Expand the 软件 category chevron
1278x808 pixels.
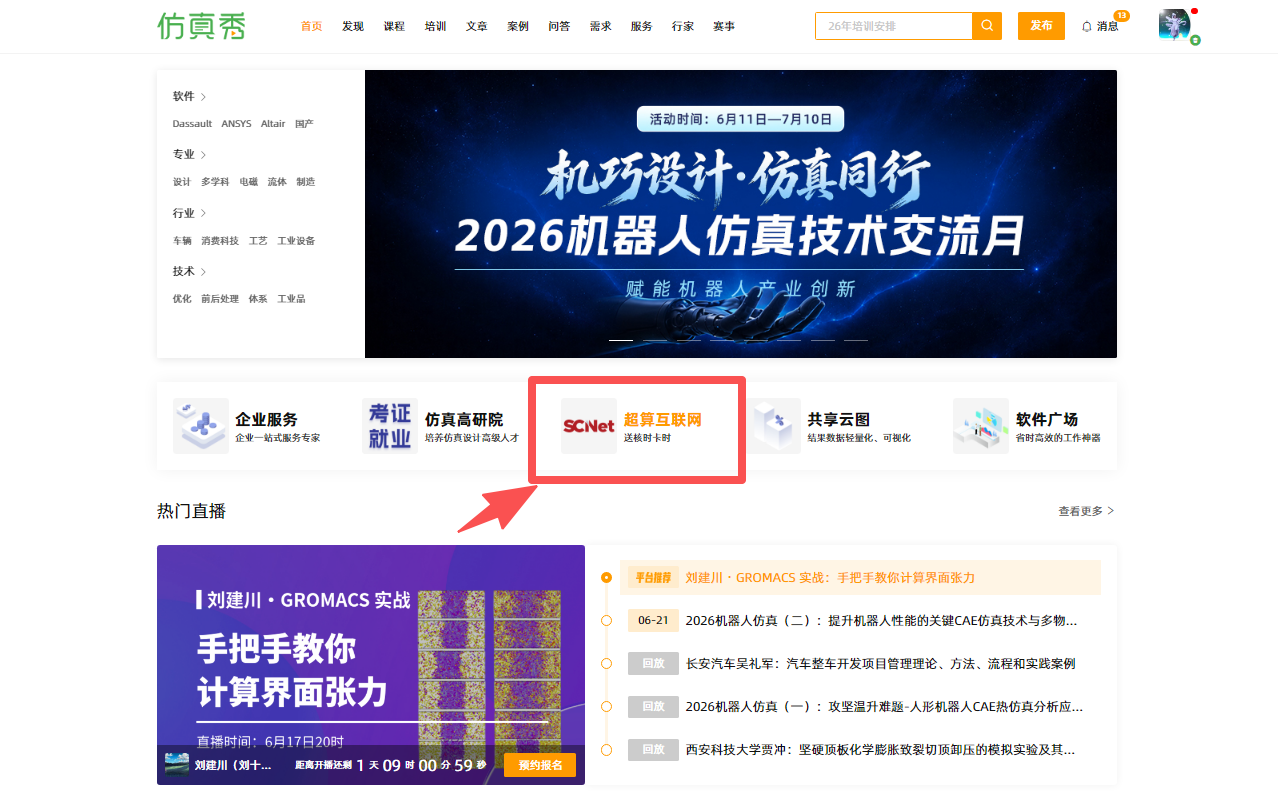tap(203, 97)
